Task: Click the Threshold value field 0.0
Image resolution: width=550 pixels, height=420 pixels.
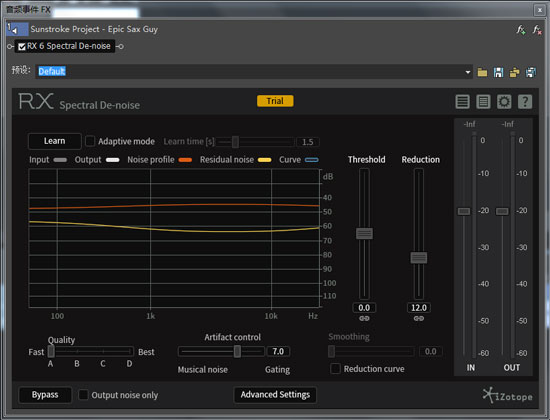Action: [364, 308]
